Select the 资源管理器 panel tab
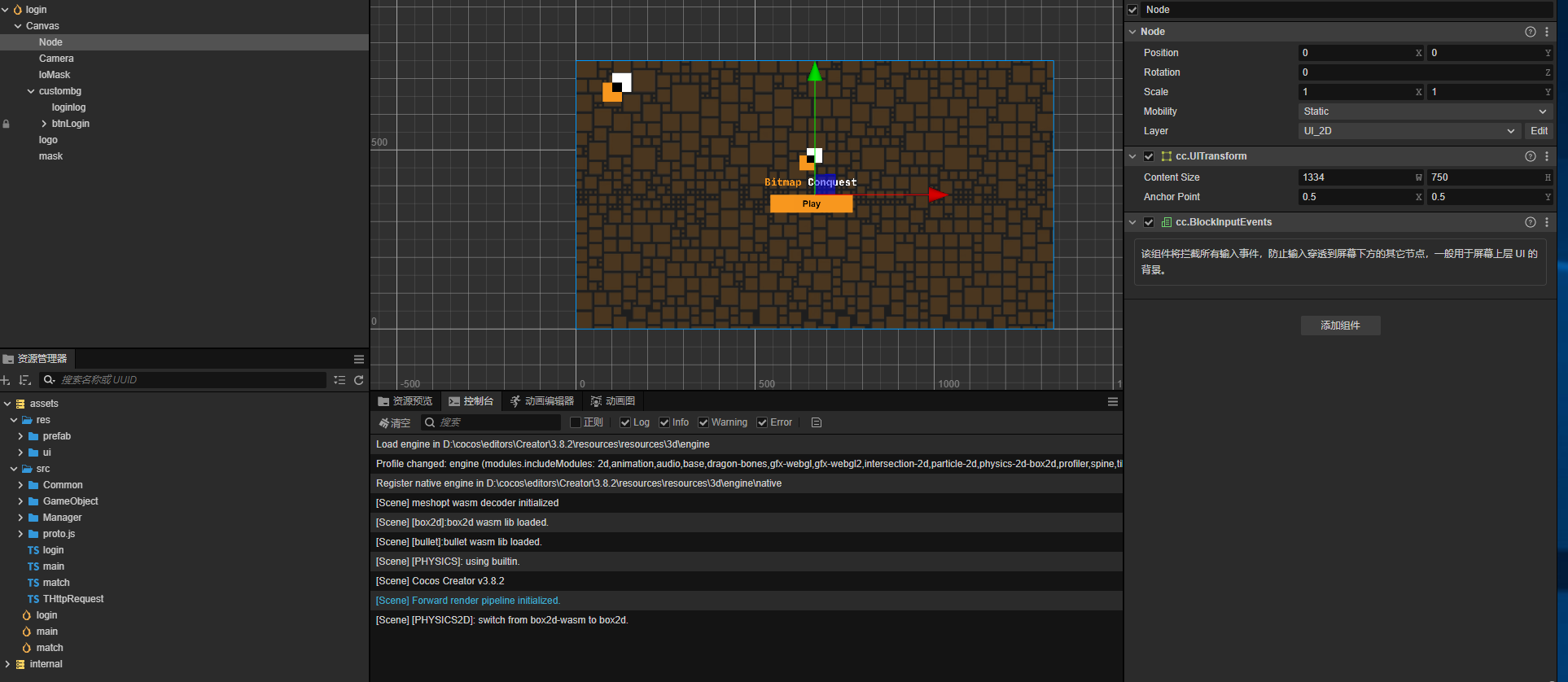This screenshot has height=682, width=1568. (36, 359)
